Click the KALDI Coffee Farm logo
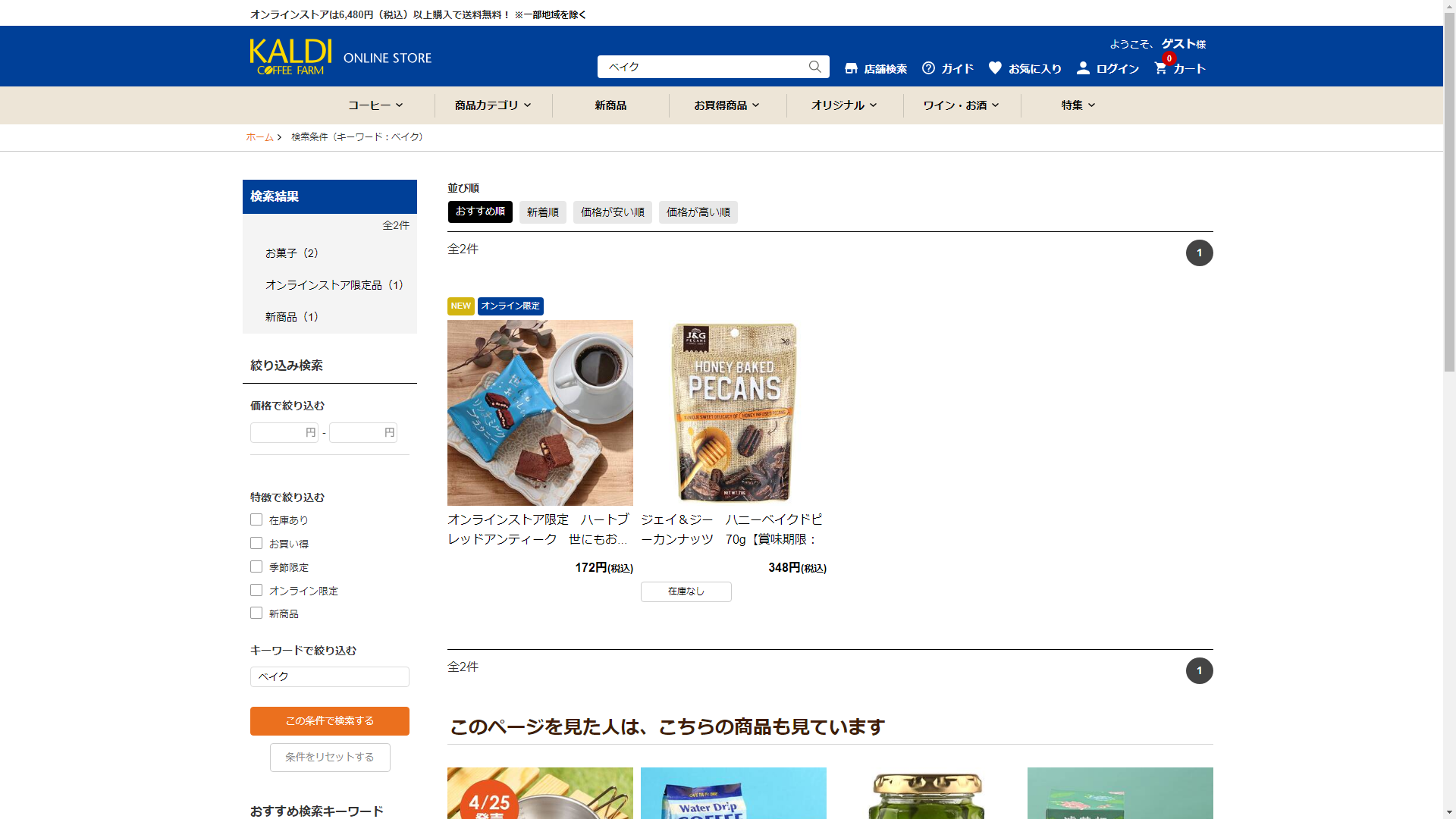 pos(290,57)
